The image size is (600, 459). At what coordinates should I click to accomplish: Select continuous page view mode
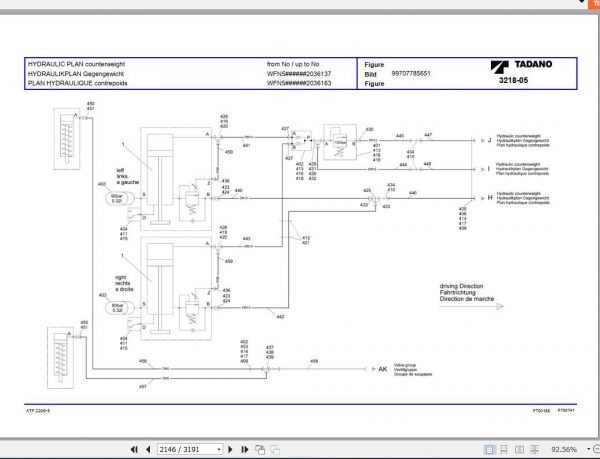[504, 449]
